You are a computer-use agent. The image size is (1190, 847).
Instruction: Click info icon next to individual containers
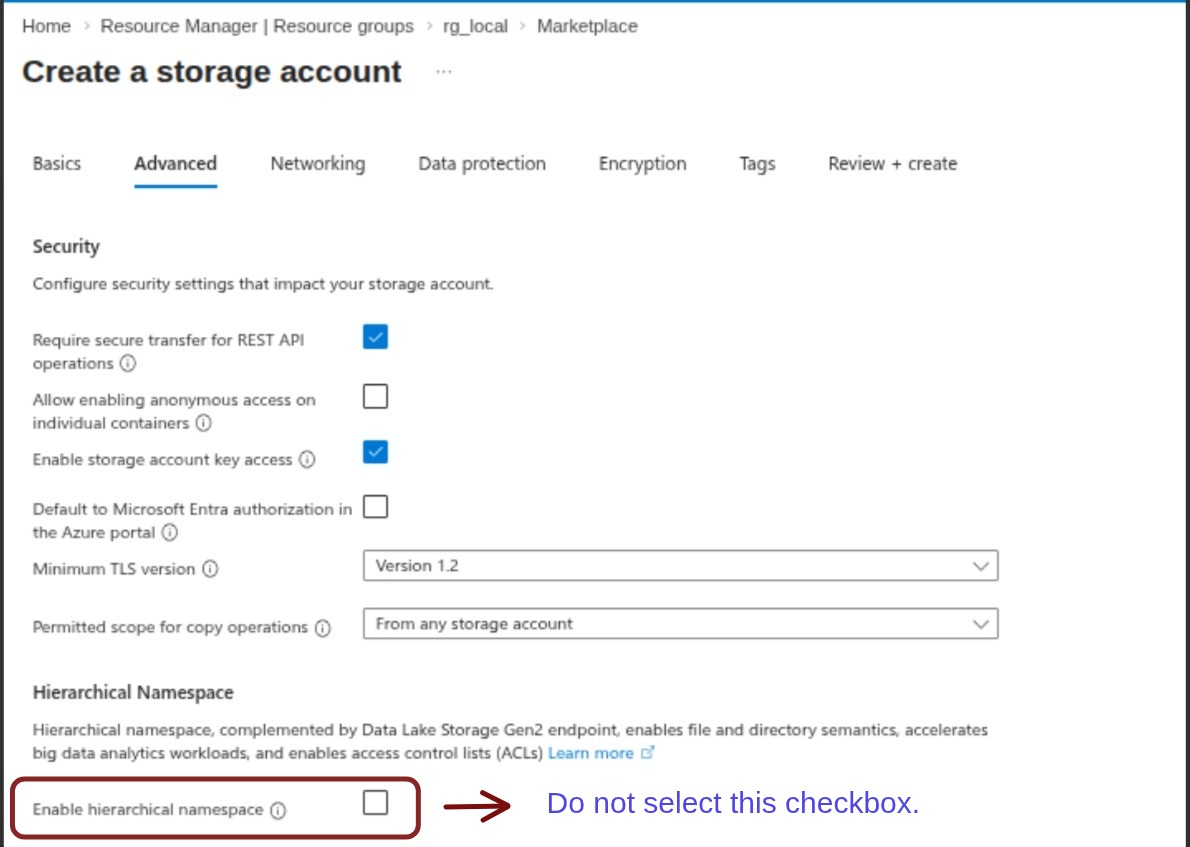click(x=203, y=423)
